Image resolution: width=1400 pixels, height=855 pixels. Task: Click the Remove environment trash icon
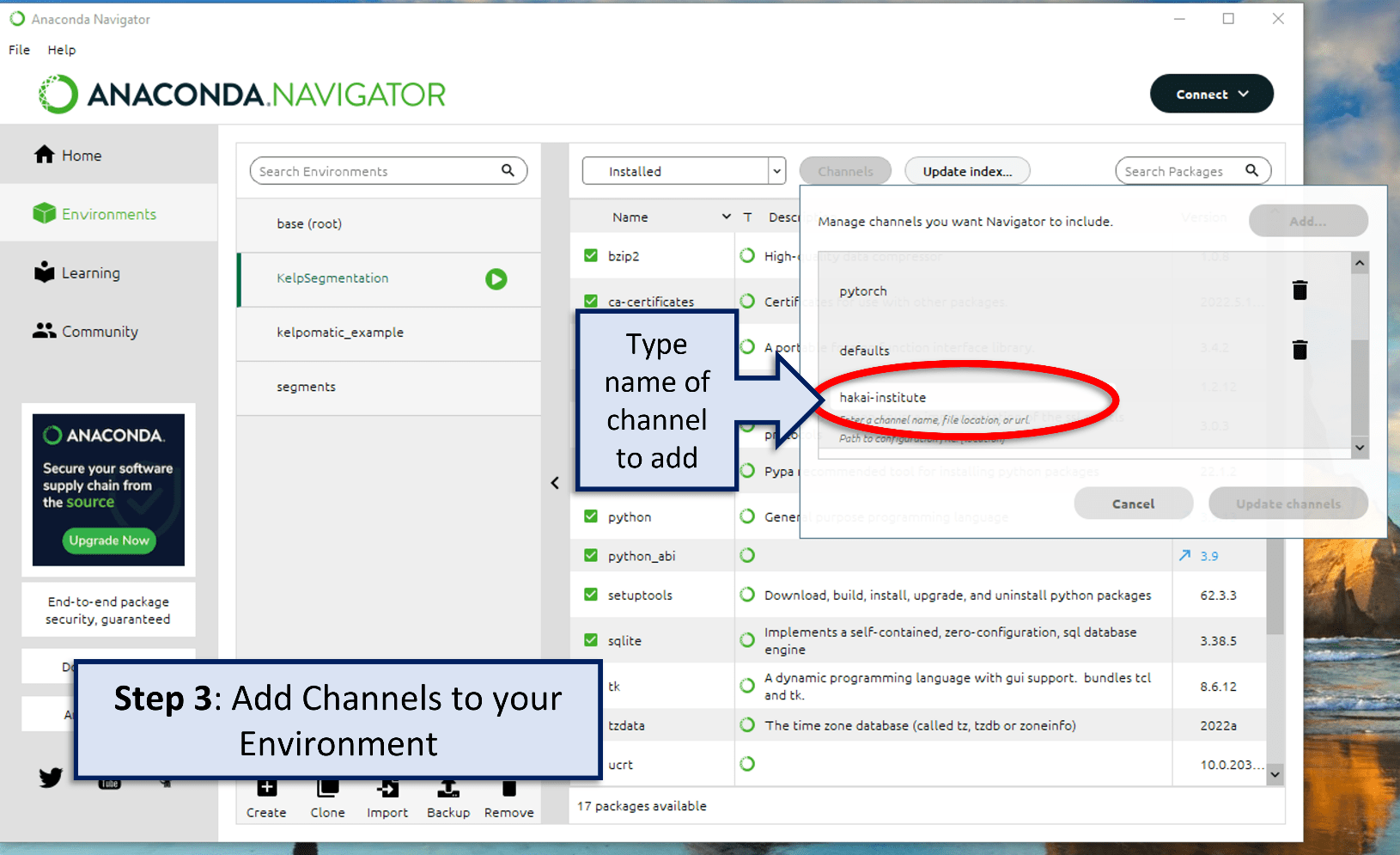509,788
